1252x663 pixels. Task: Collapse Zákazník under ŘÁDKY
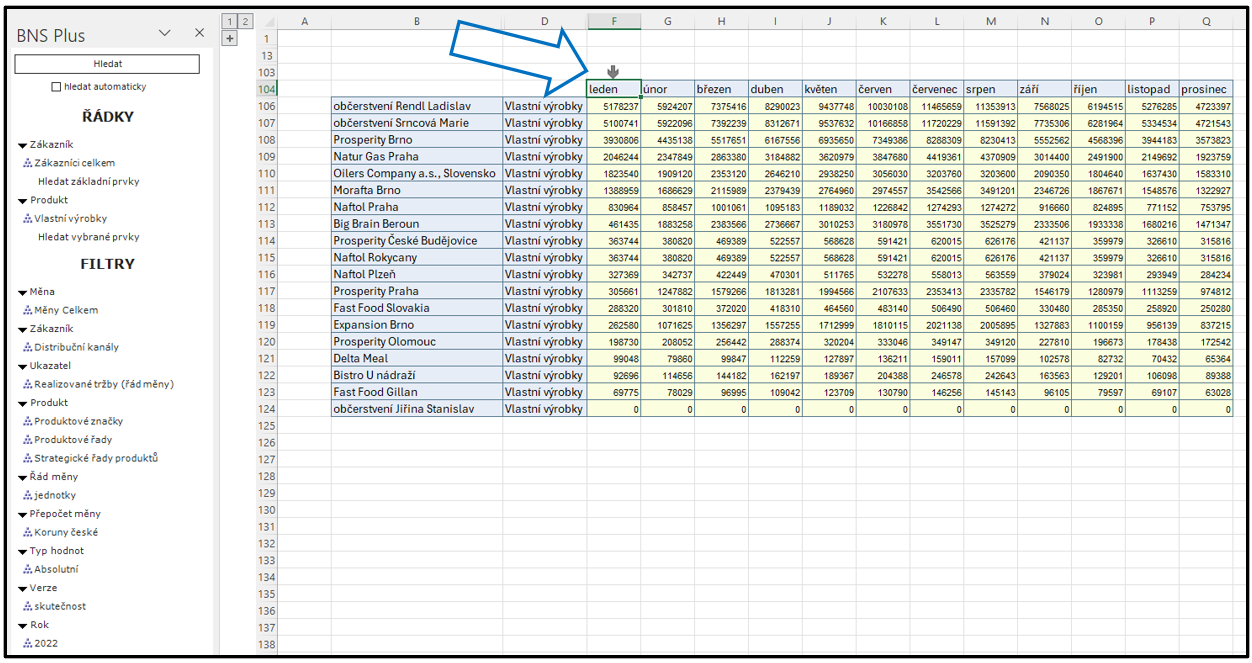(22, 145)
